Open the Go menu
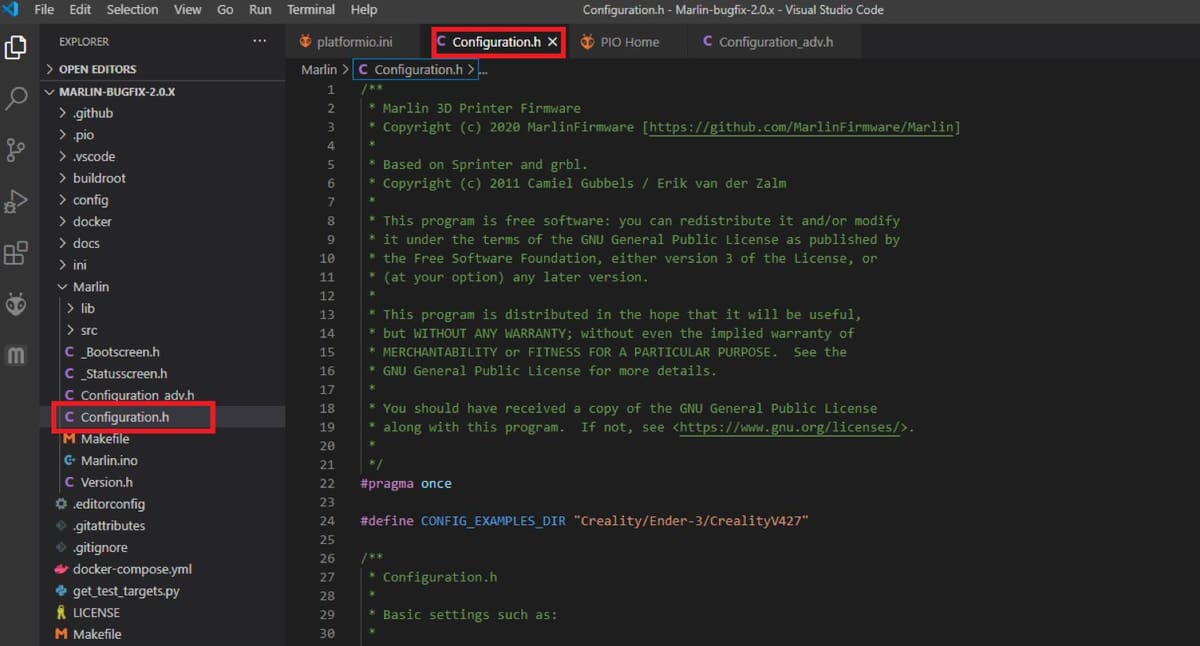Screen dimensions: 1200x646 click(225, 10)
